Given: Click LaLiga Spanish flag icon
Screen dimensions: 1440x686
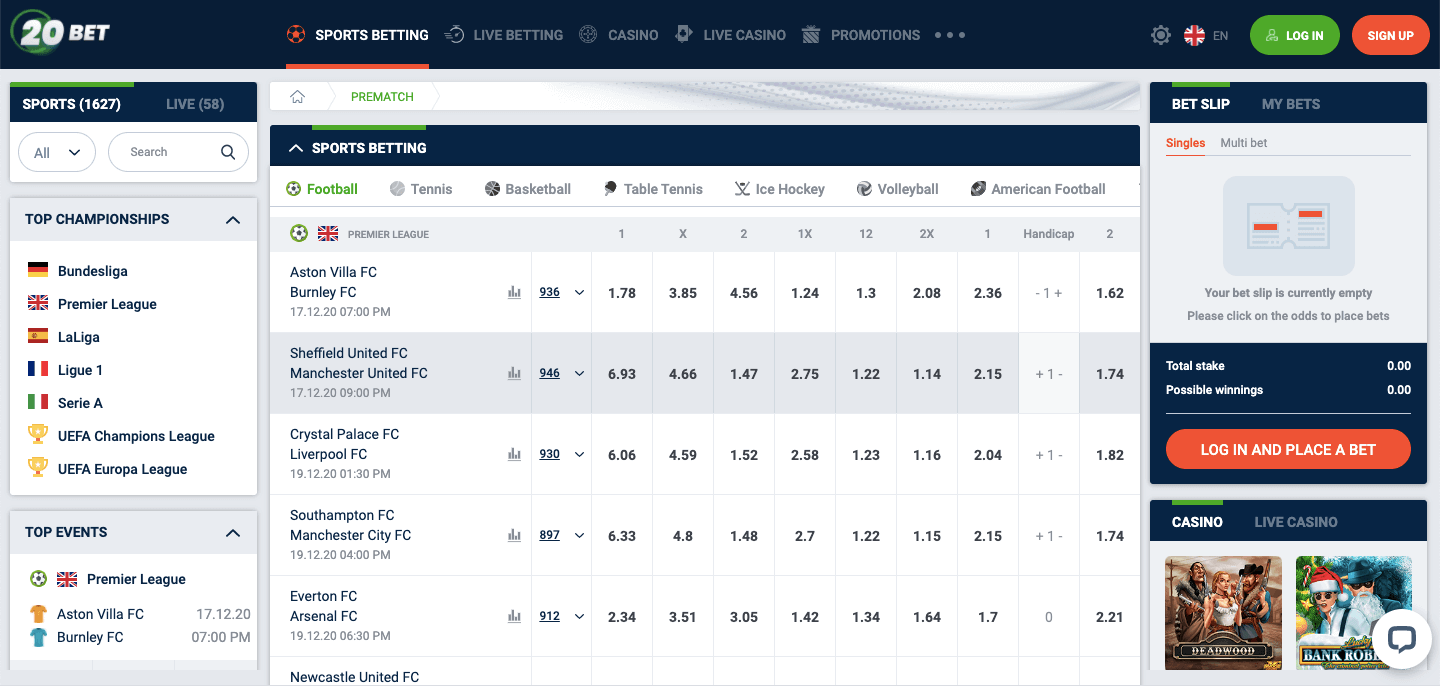Looking at the screenshot, I should pyautogui.click(x=38, y=336).
